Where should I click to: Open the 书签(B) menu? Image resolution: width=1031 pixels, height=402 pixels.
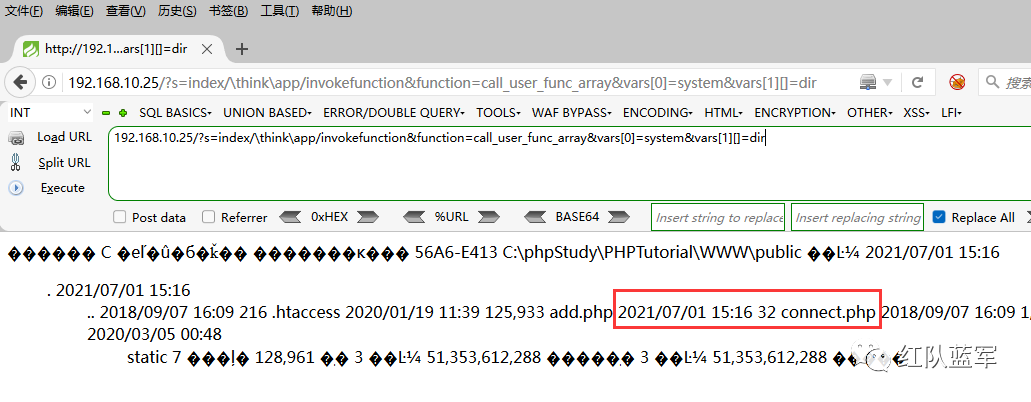(229, 11)
